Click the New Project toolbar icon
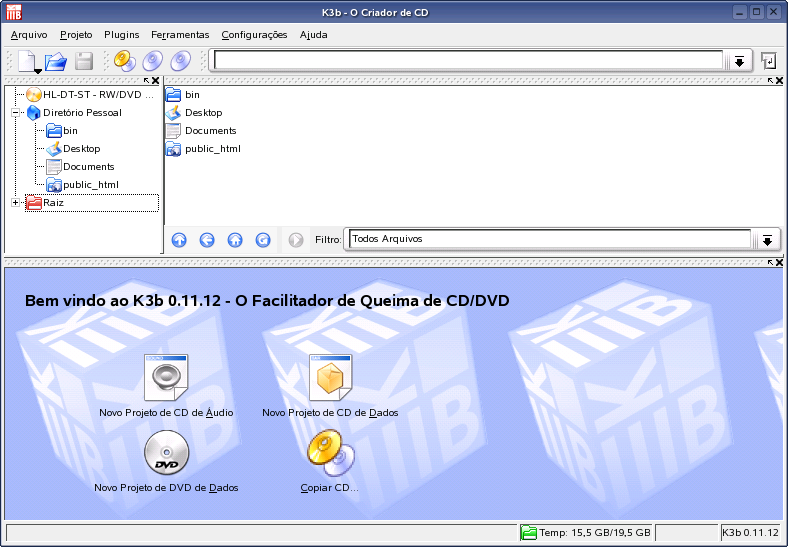The width and height of the screenshot is (788, 547). (x=28, y=61)
